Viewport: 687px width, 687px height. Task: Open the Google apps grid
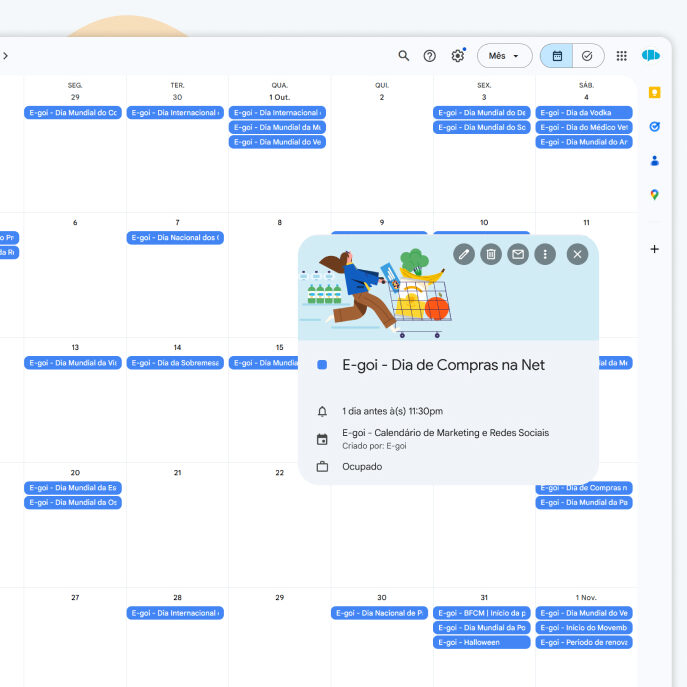(x=622, y=56)
